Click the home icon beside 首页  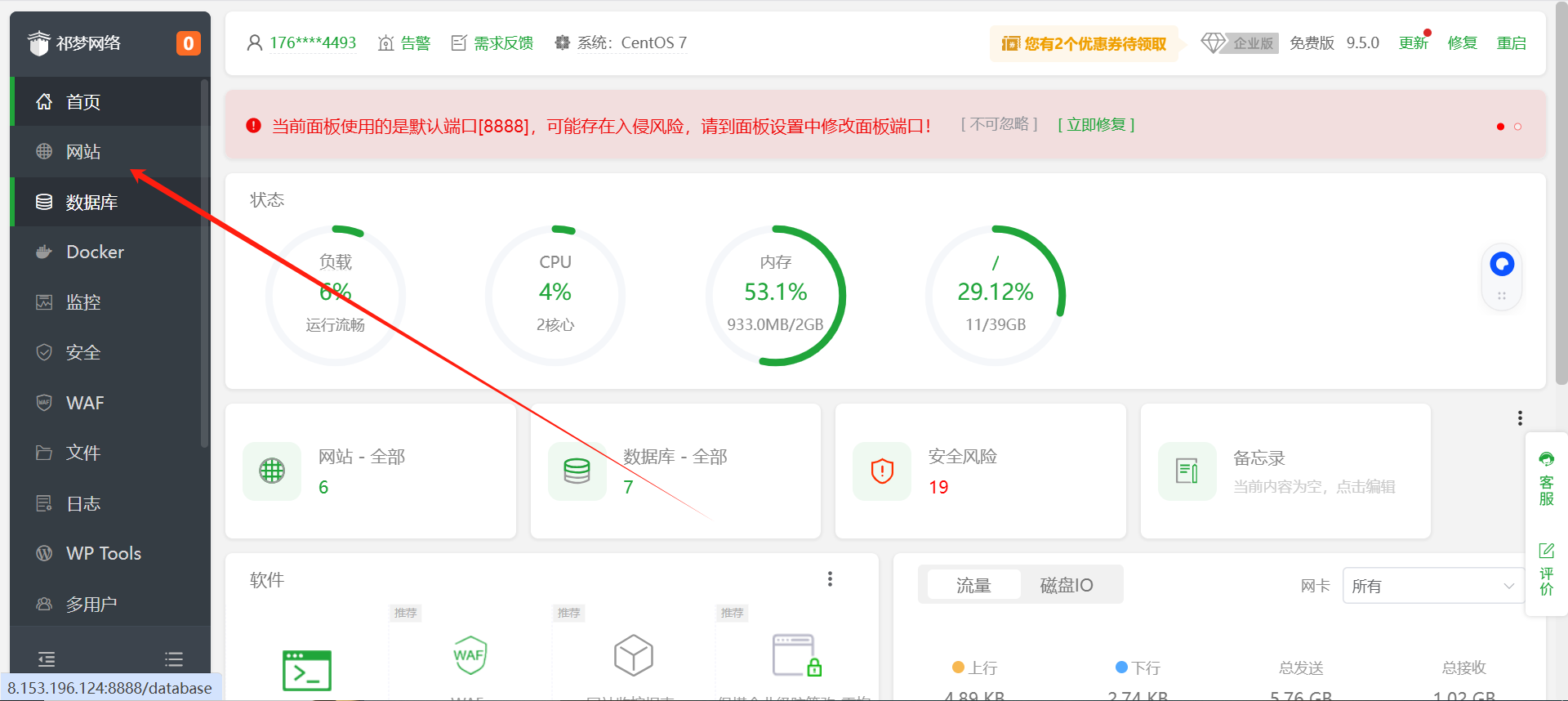click(x=44, y=101)
